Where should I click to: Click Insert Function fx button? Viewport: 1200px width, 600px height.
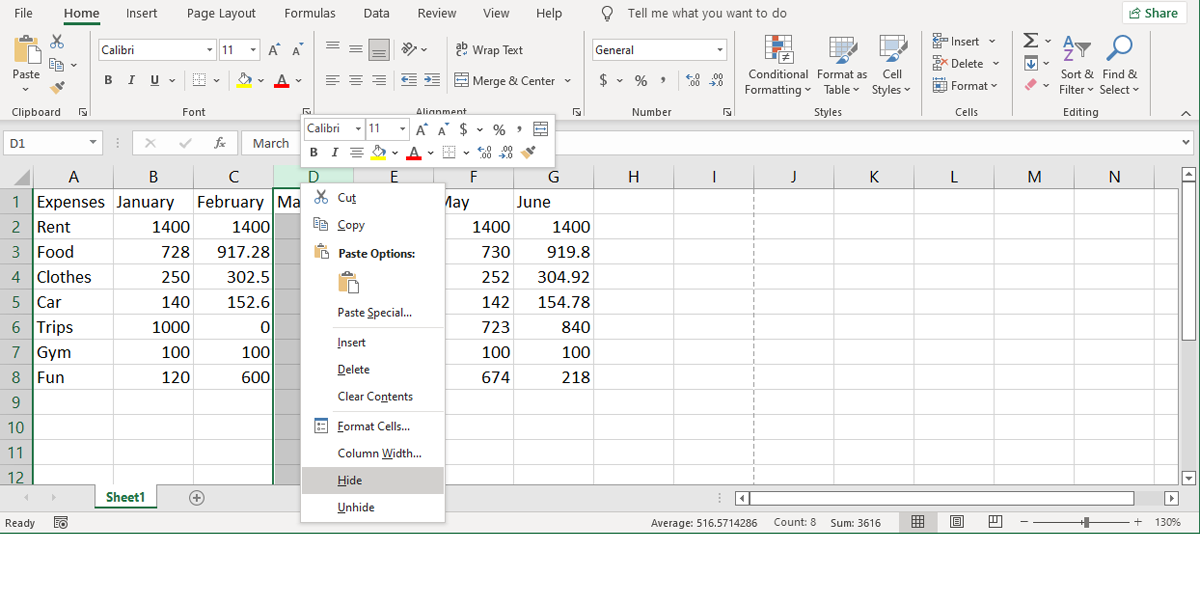click(220, 143)
